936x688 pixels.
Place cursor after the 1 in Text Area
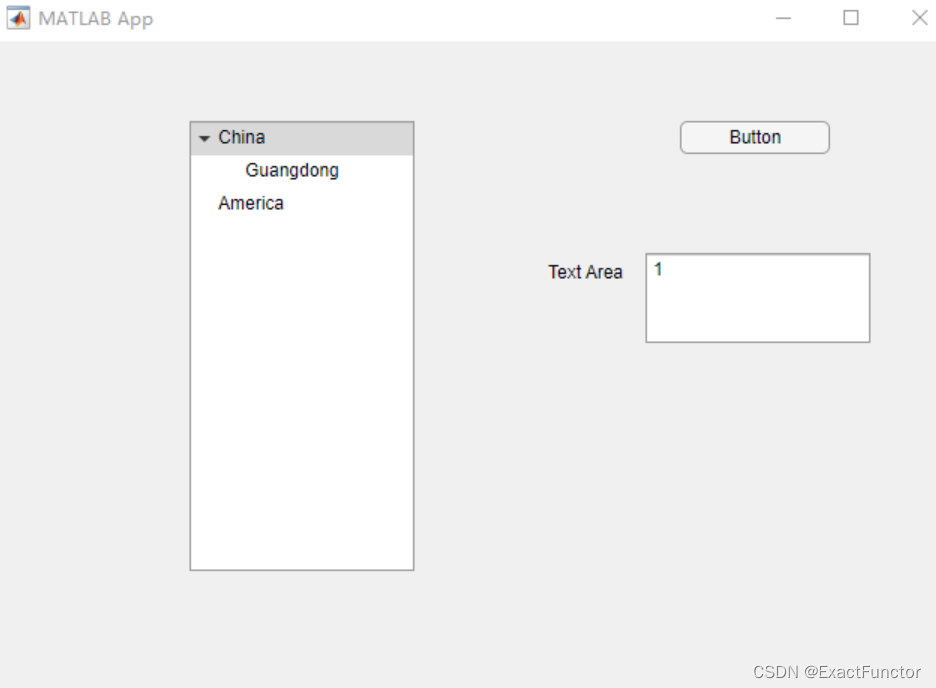(x=665, y=268)
